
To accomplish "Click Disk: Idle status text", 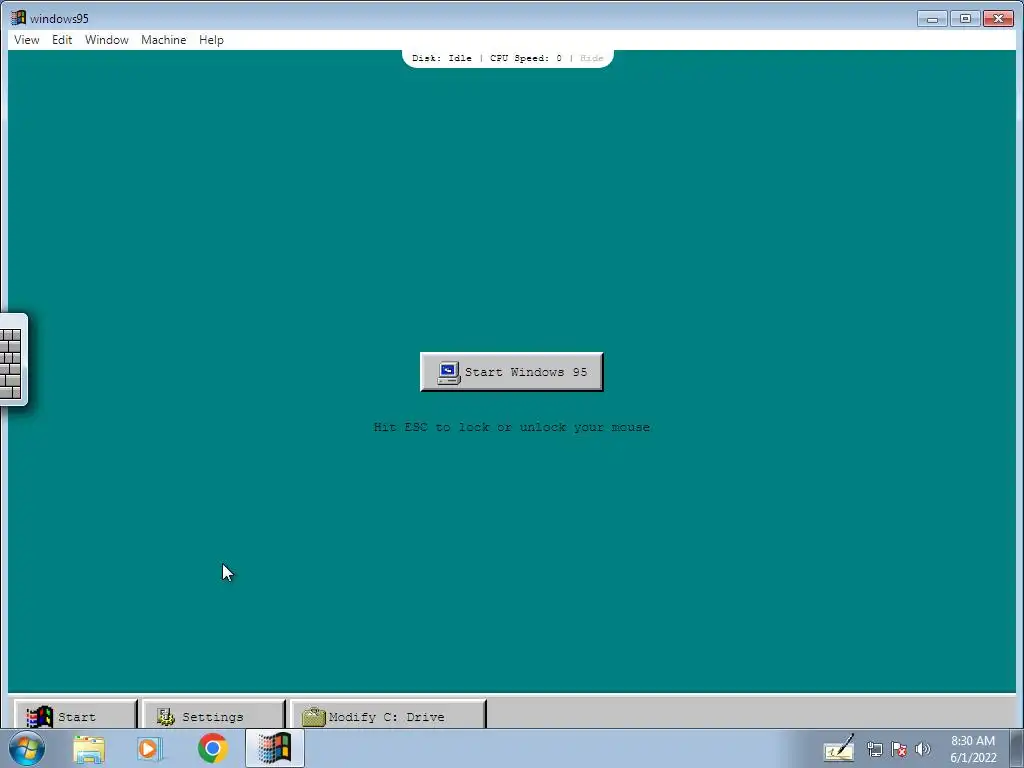I will 441,58.
